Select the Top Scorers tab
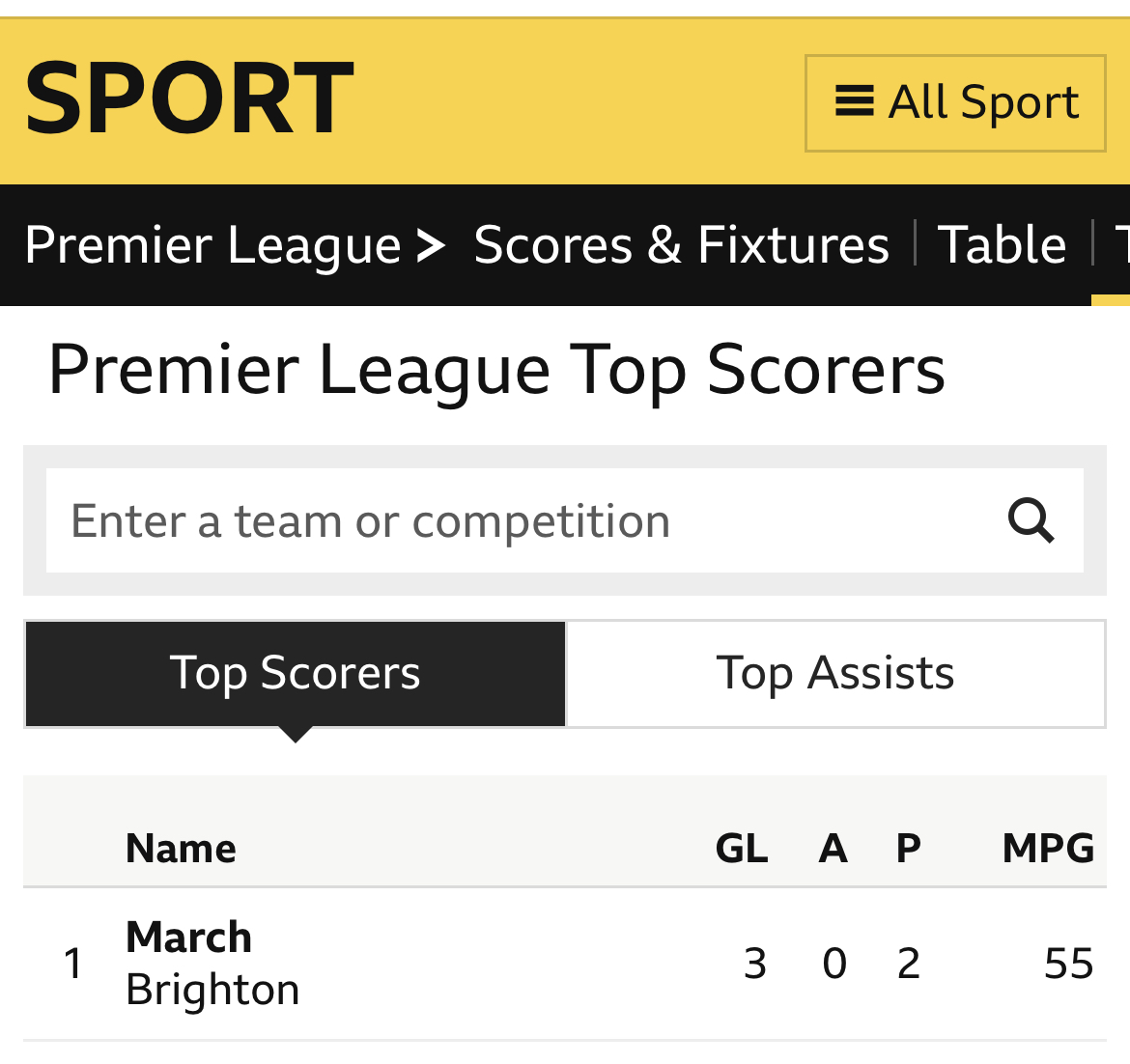This screenshot has height=1064, width=1130. point(296,674)
